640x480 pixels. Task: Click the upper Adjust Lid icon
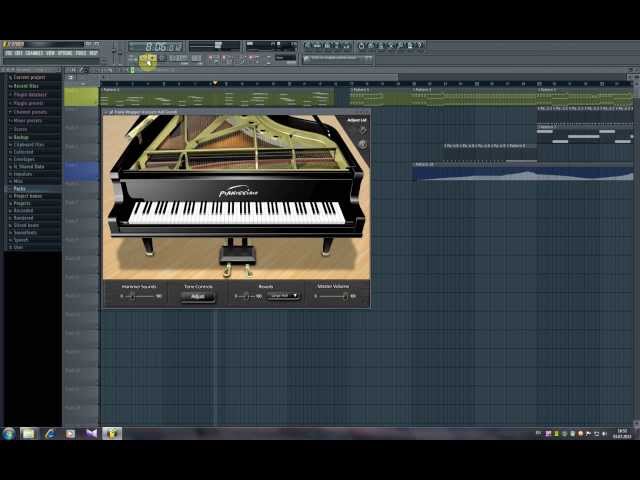click(x=362, y=130)
